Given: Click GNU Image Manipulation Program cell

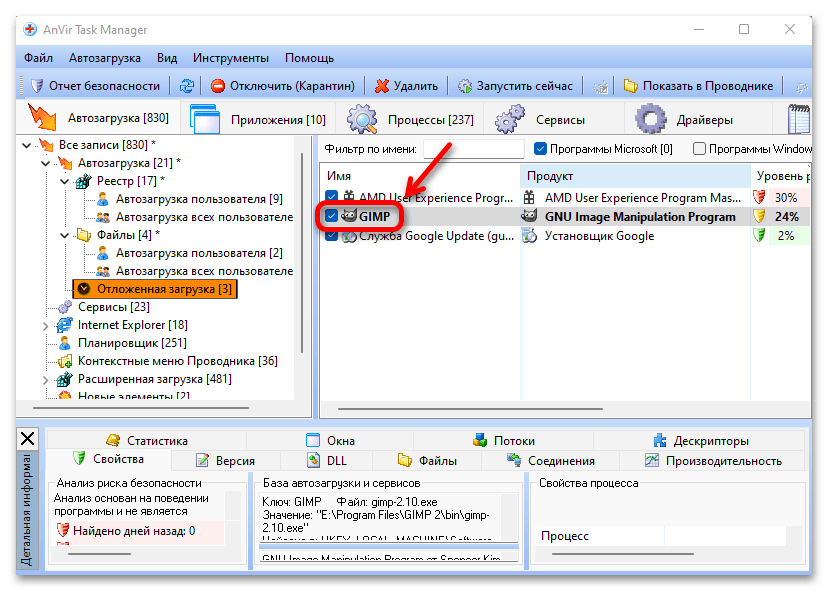Looking at the screenshot, I should coord(640,217).
